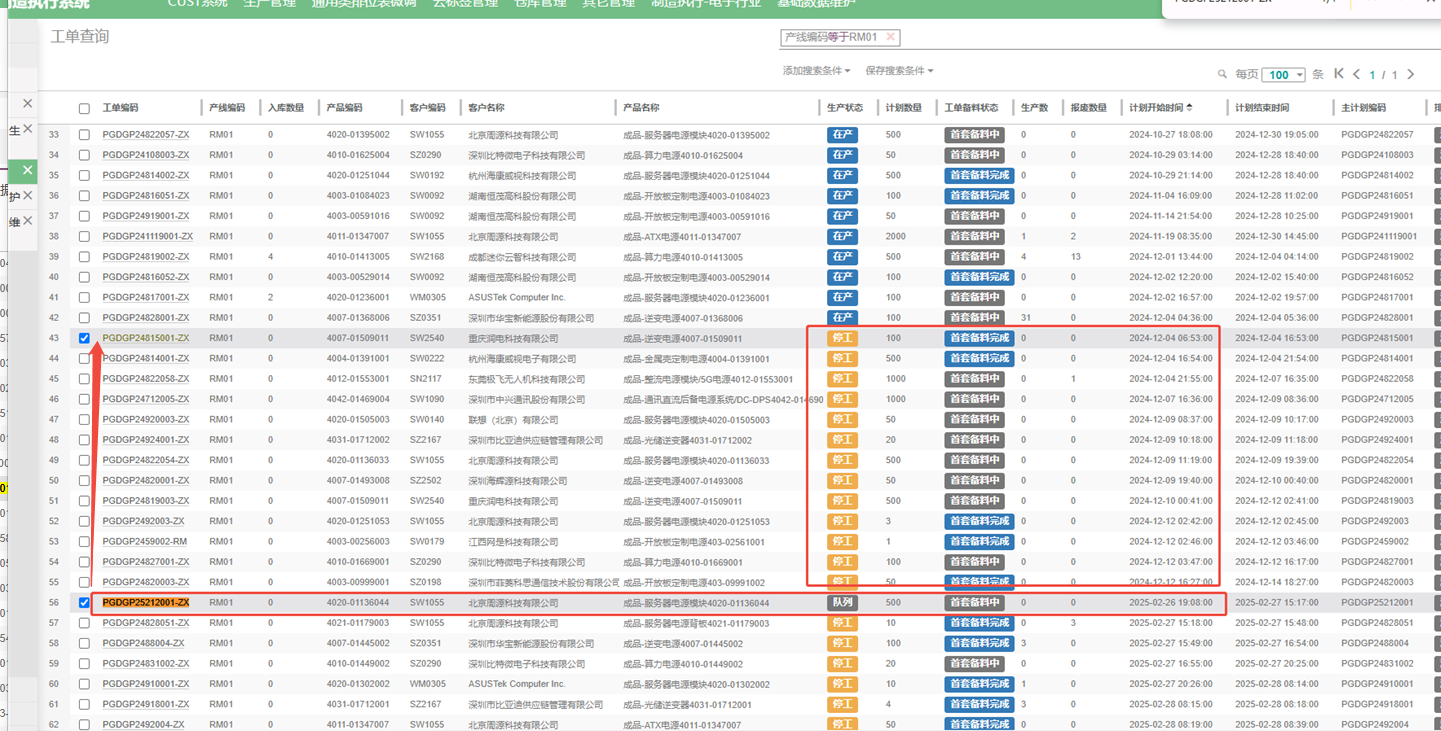Select main plan code PGDGP24712005

point(1377,399)
